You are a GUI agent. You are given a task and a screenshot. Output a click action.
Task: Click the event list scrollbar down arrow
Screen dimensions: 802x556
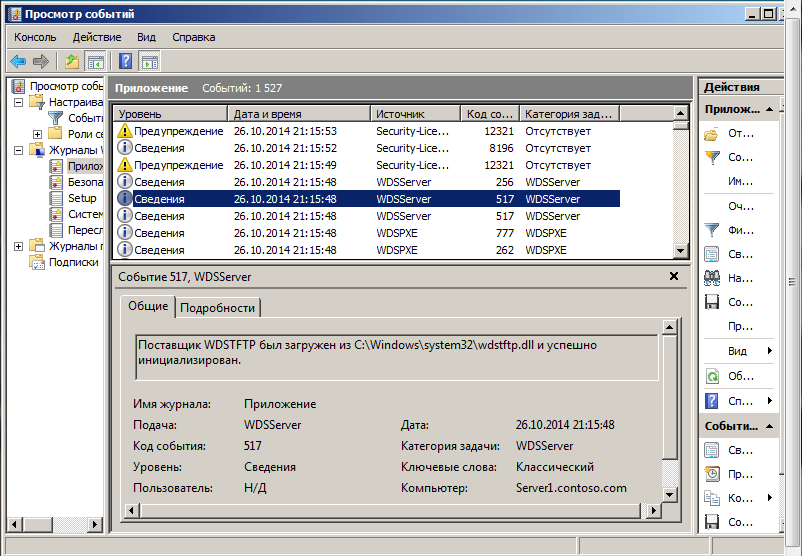tap(680, 250)
